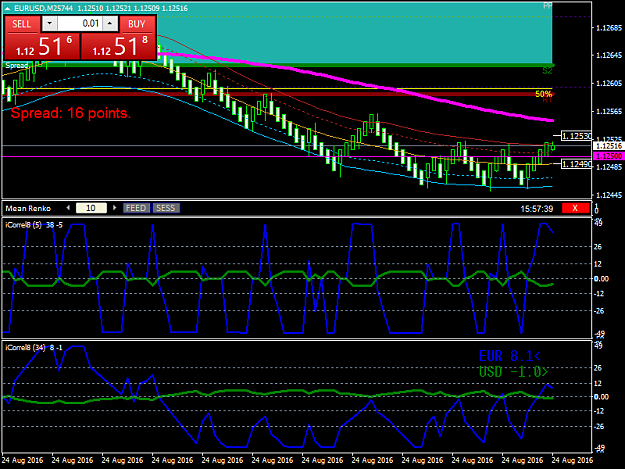625x469 pixels.
Task: Toggle the SESS button
Action: 165,208
